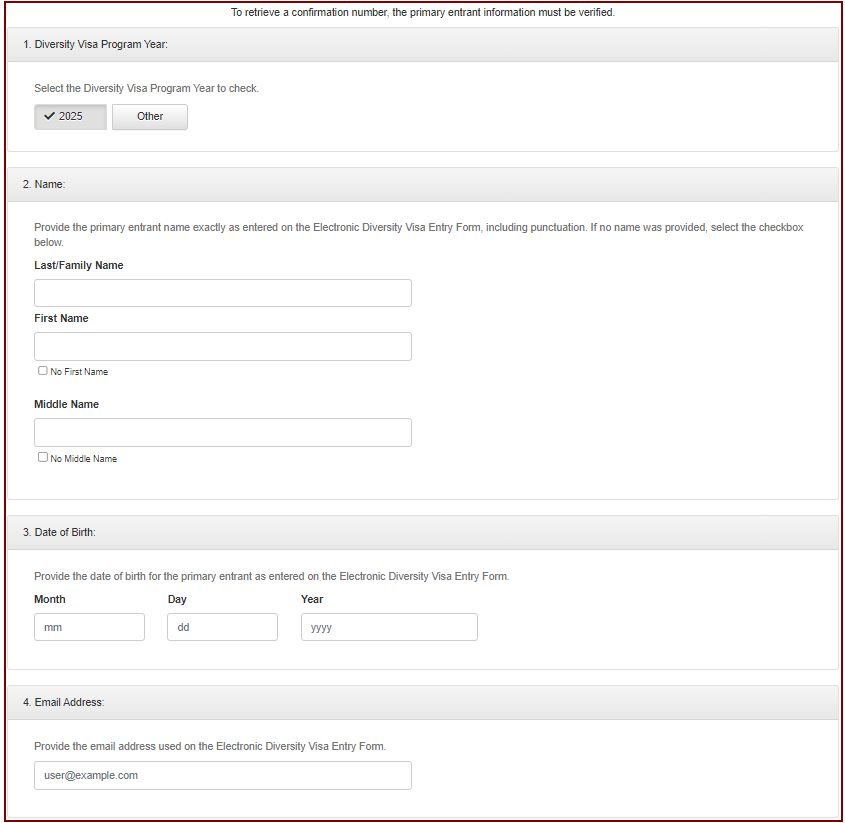Click the 4. Email Address section header
845x823 pixels.
pos(423,702)
